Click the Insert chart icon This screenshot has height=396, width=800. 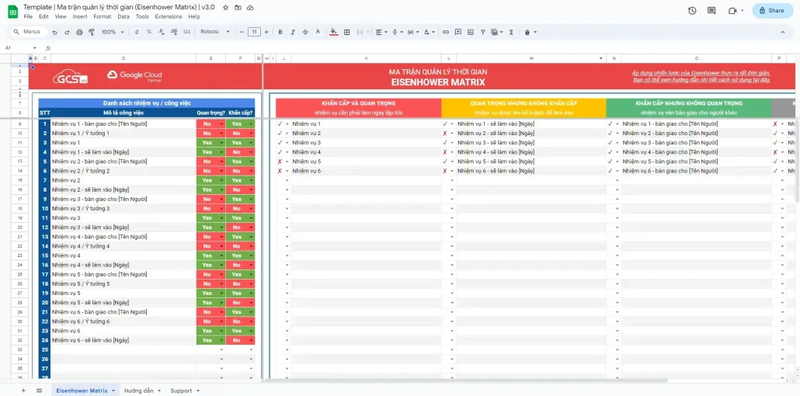[470, 32]
